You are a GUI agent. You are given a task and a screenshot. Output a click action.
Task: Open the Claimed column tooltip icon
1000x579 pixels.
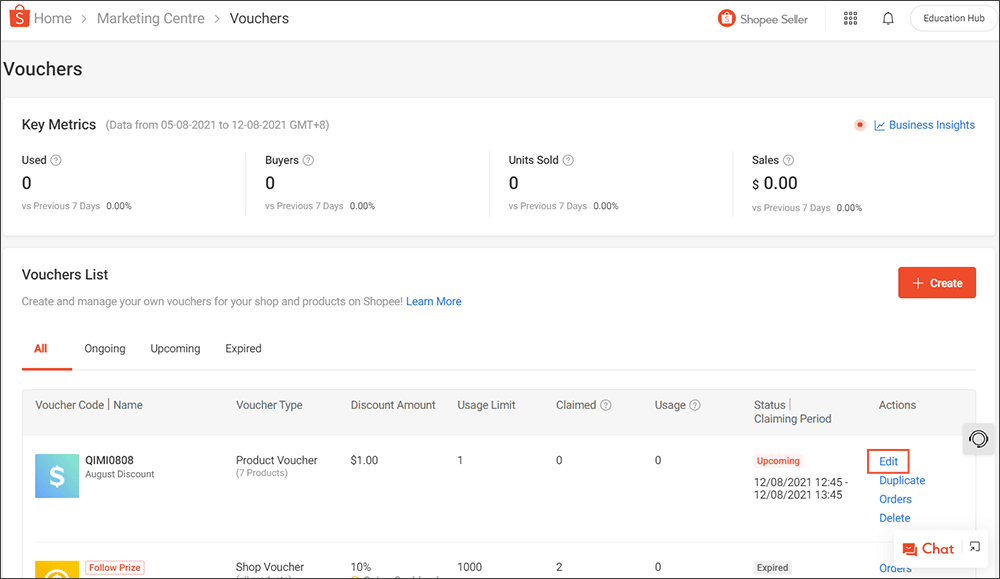coord(605,405)
